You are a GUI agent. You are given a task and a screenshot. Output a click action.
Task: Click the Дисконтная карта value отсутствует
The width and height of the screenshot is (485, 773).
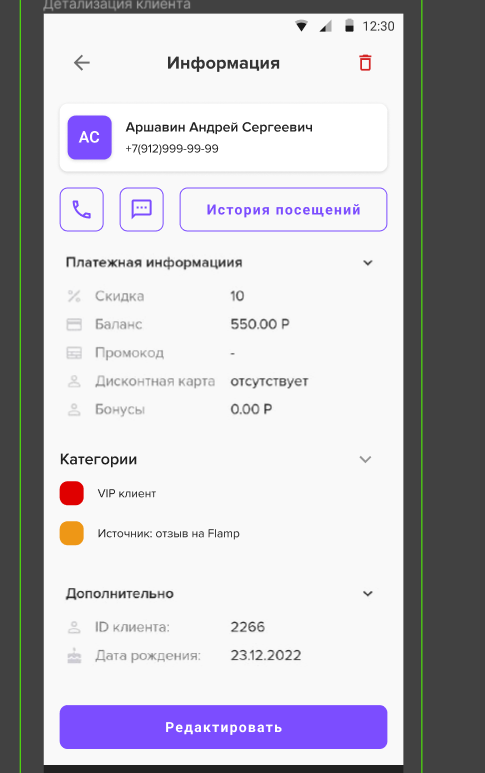pyautogui.click(x=269, y=382)
